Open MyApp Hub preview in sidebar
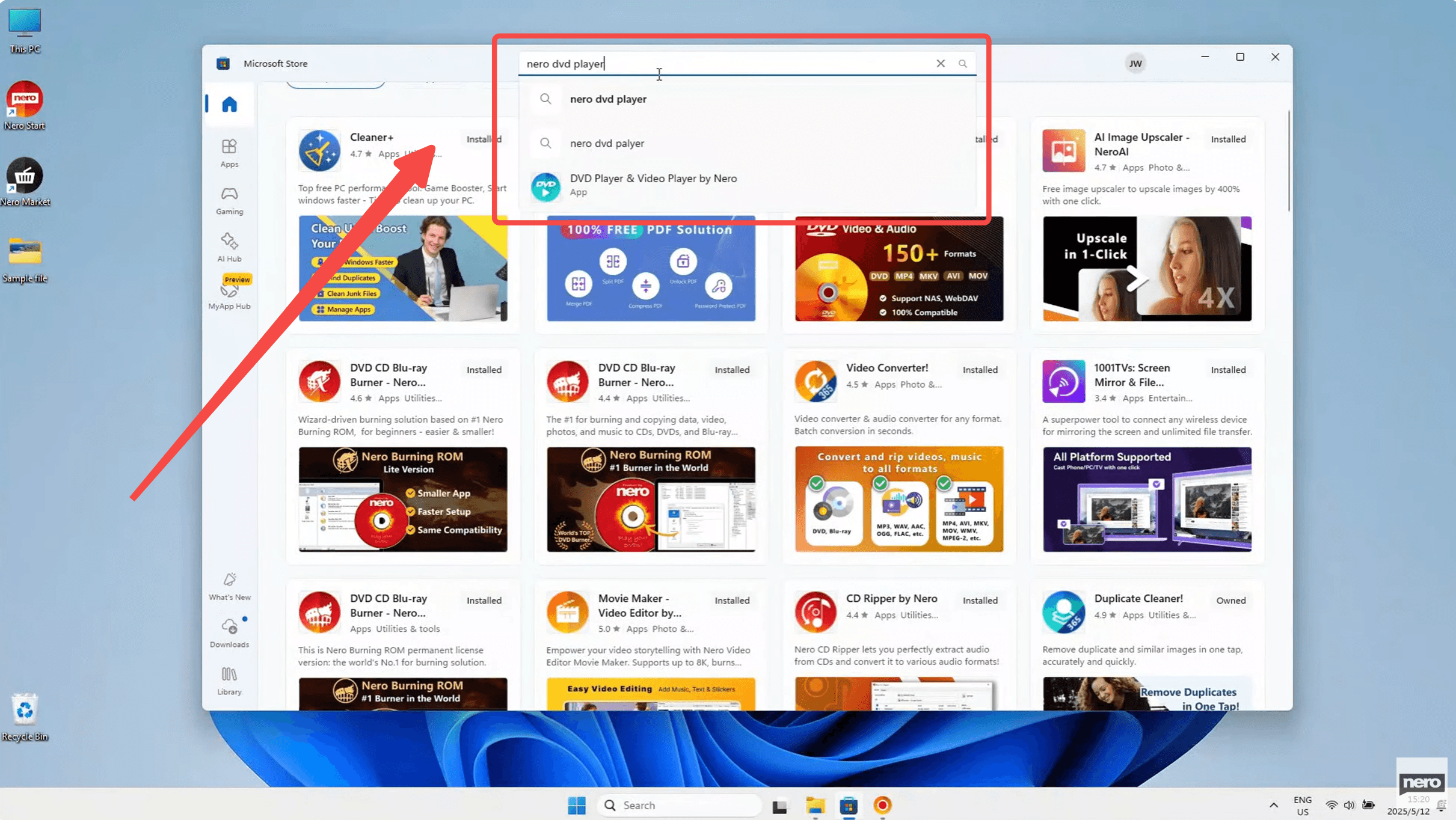The height and width of the screenshot is (820, 1456). tap(229, 293)
